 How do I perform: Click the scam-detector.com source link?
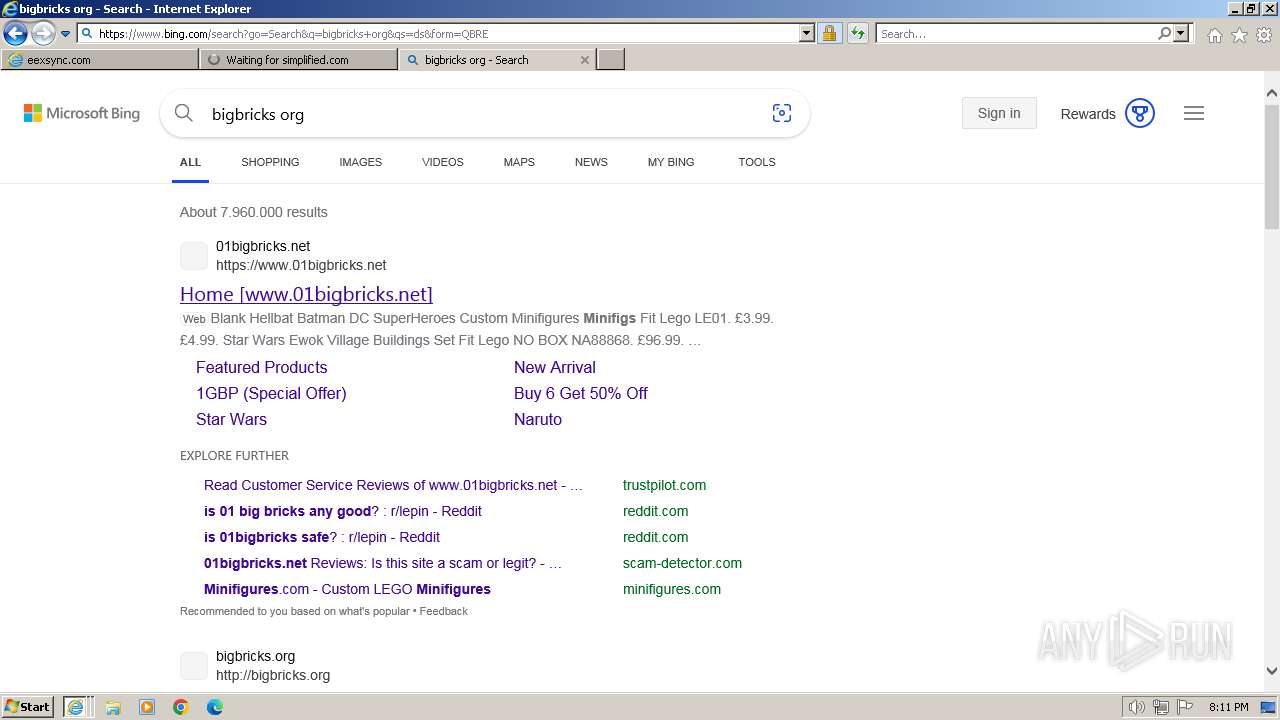tap(682, 563)
